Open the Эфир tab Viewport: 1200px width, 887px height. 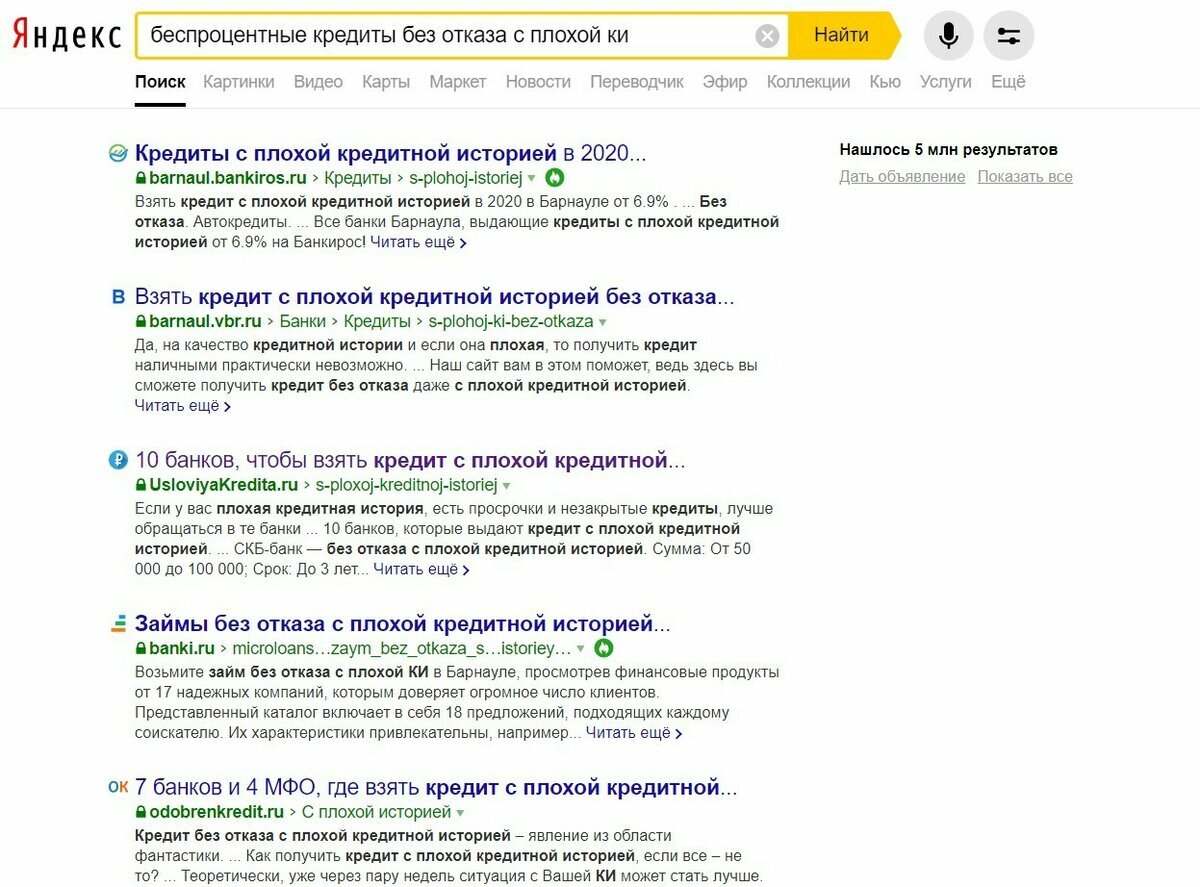725,82
